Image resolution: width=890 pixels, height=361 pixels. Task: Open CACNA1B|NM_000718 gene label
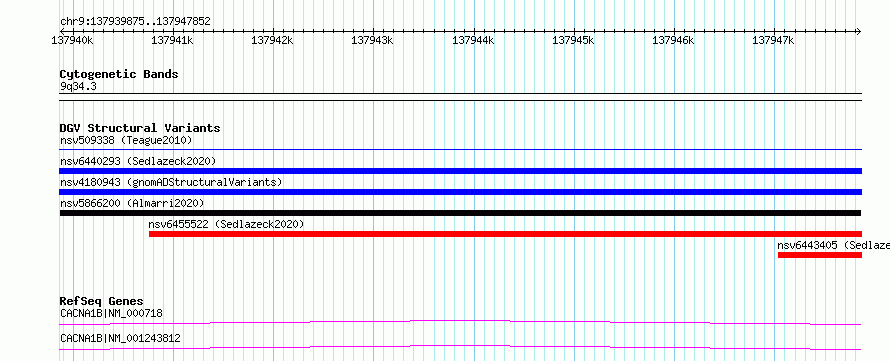tap(111, 313)
